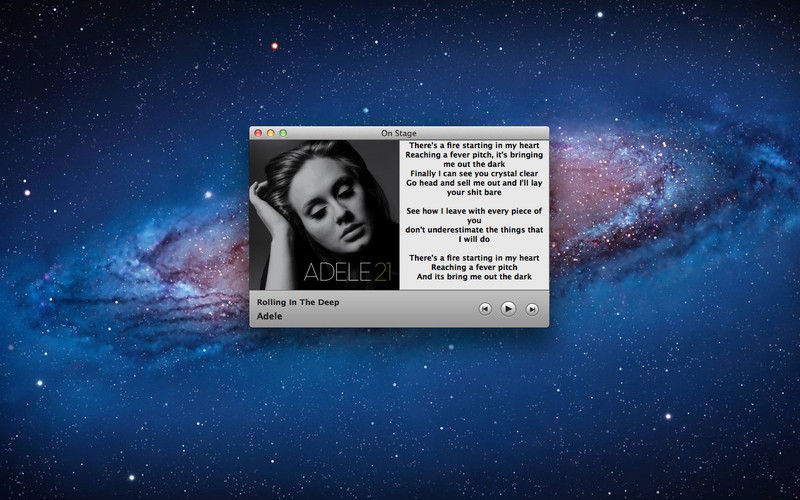
Task: Click lyric "don't underestimate the things that"
Action: click(x=474, y=230)
